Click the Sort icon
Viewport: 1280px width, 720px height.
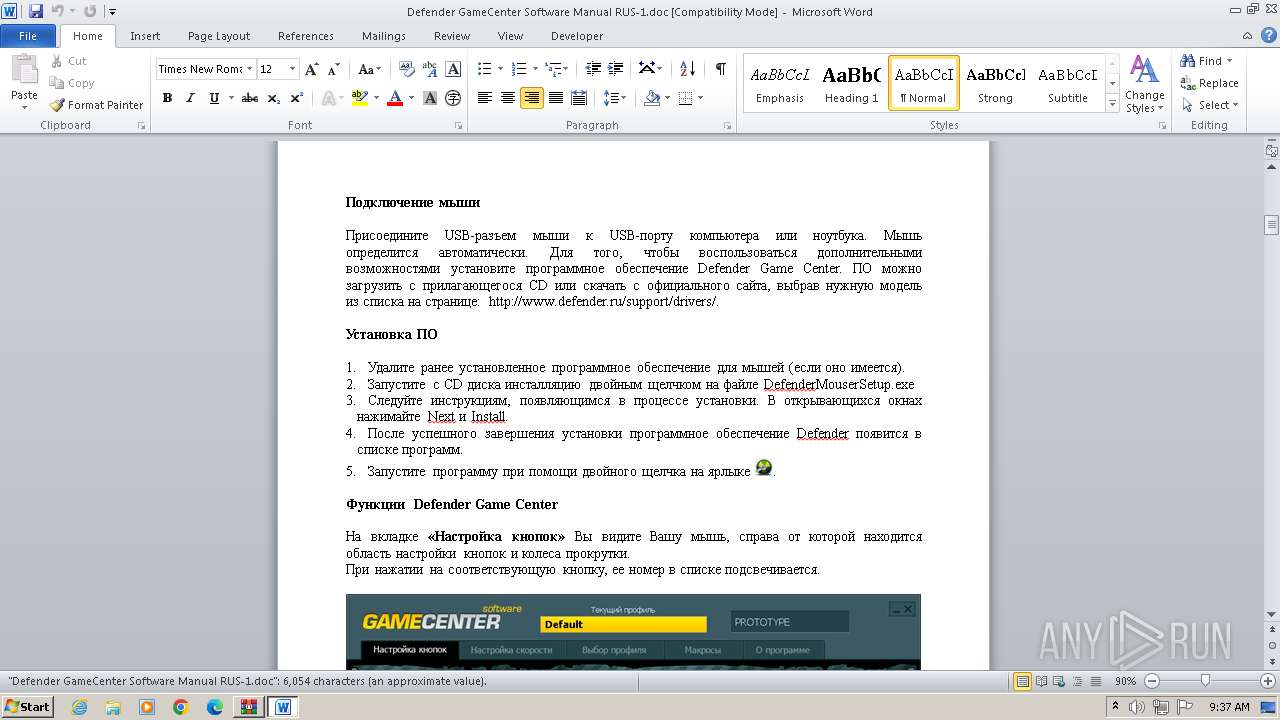687,69
